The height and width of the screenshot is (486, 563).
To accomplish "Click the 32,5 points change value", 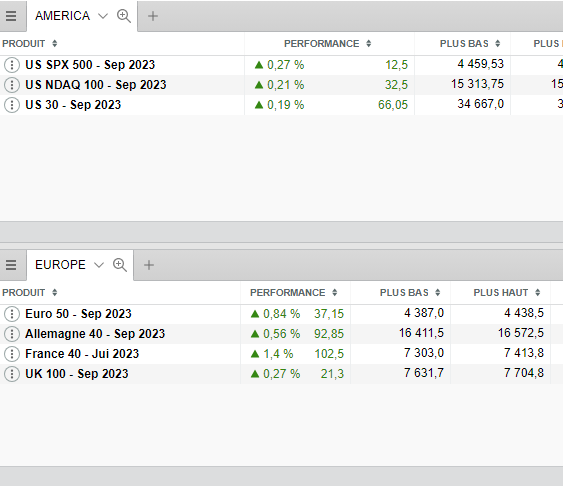I will (x=397, y=85).
